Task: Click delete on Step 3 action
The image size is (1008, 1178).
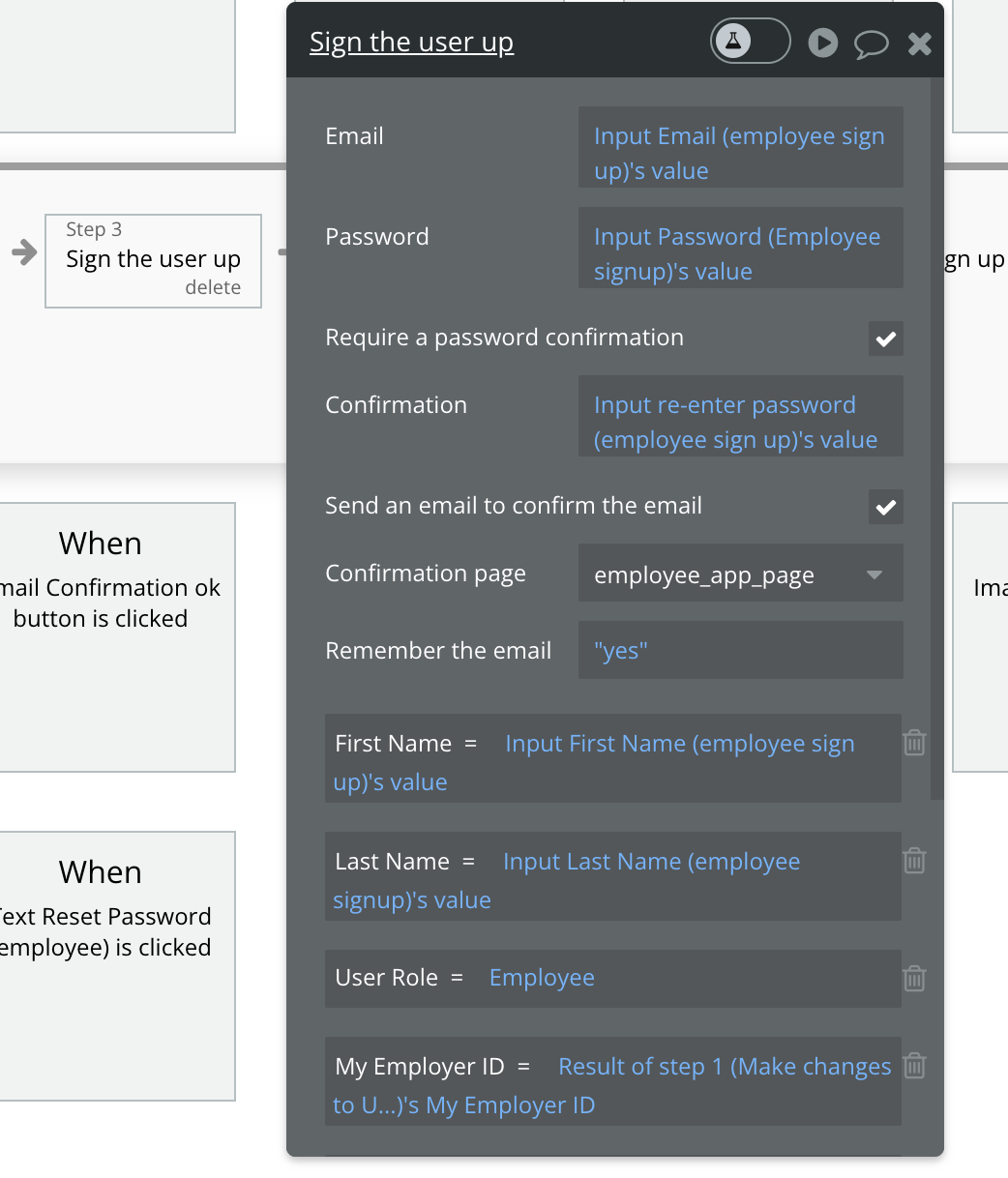Action: pyautogui.click(x=213, y=287)
